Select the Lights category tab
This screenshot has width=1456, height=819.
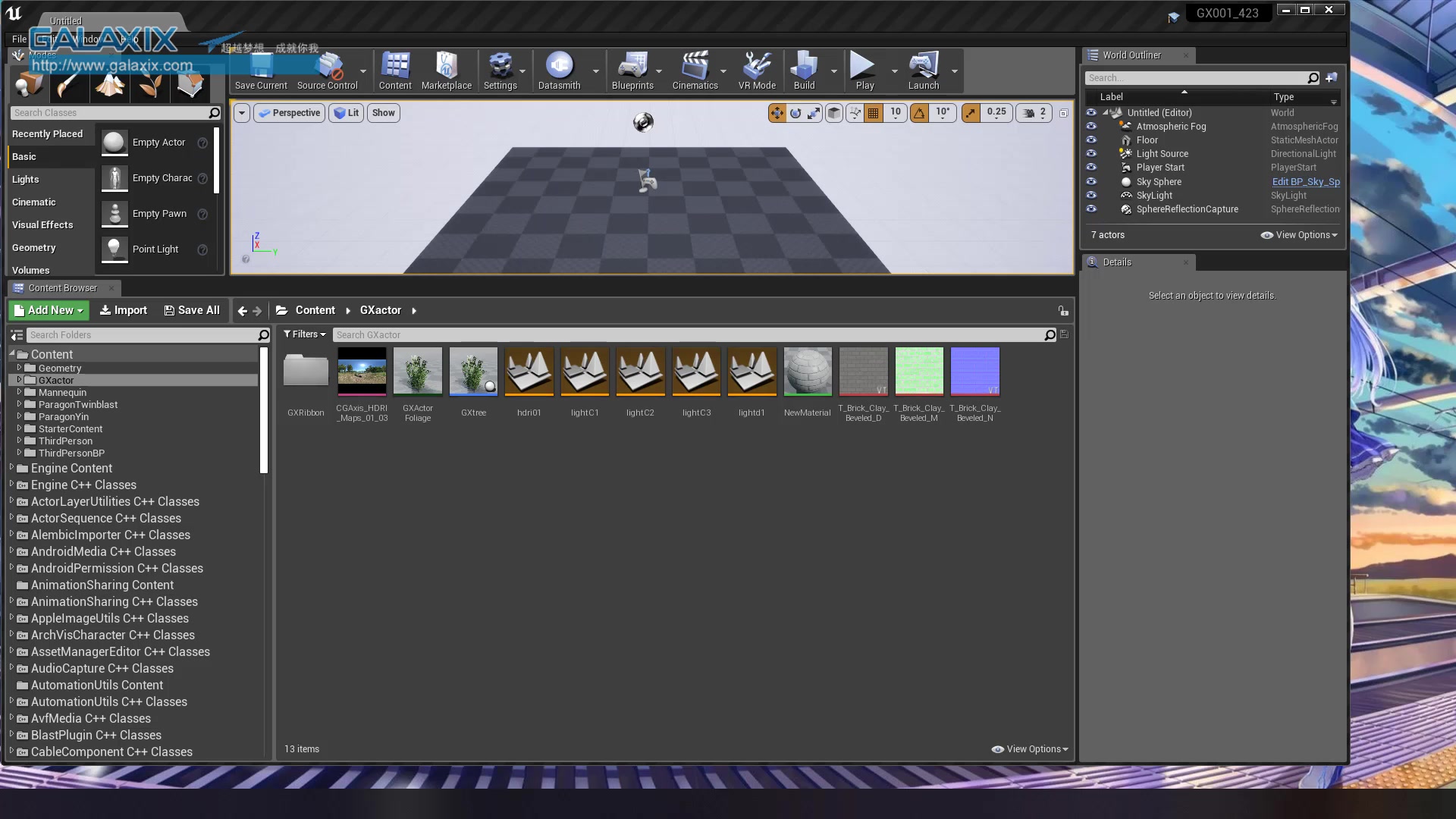tap(26, 180)
